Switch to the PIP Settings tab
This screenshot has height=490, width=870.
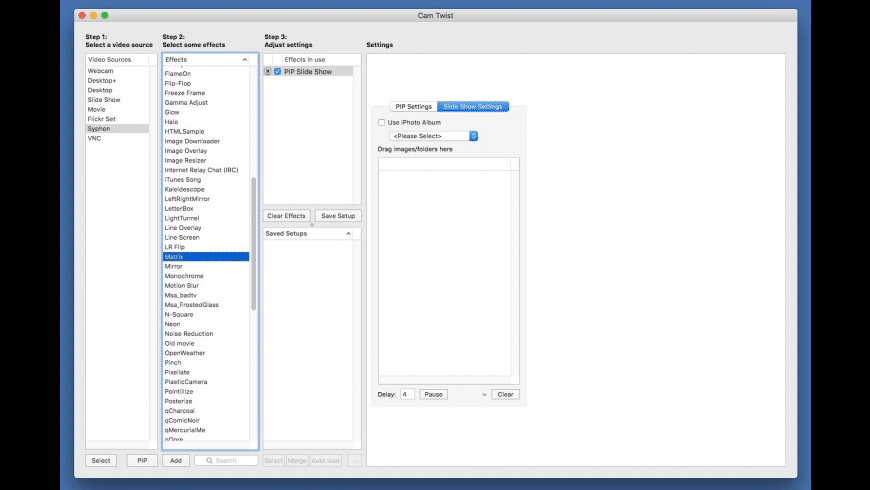click(413, 106)
